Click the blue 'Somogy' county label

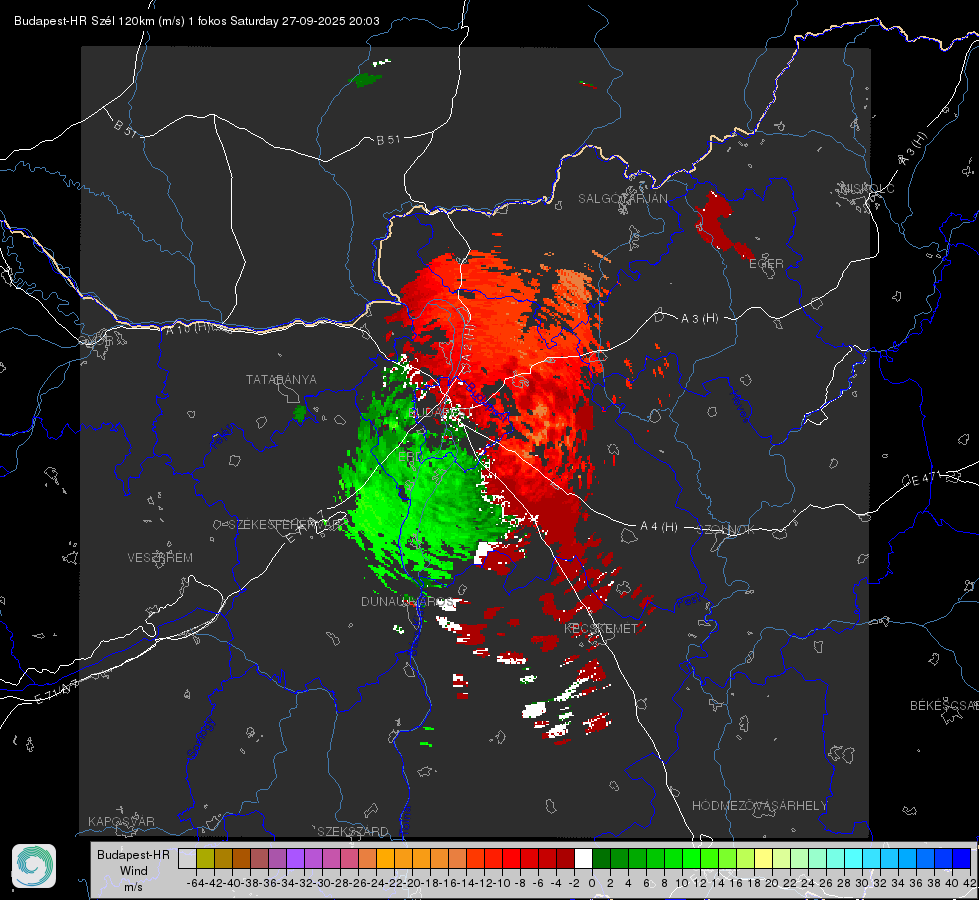tap(200, 738)
